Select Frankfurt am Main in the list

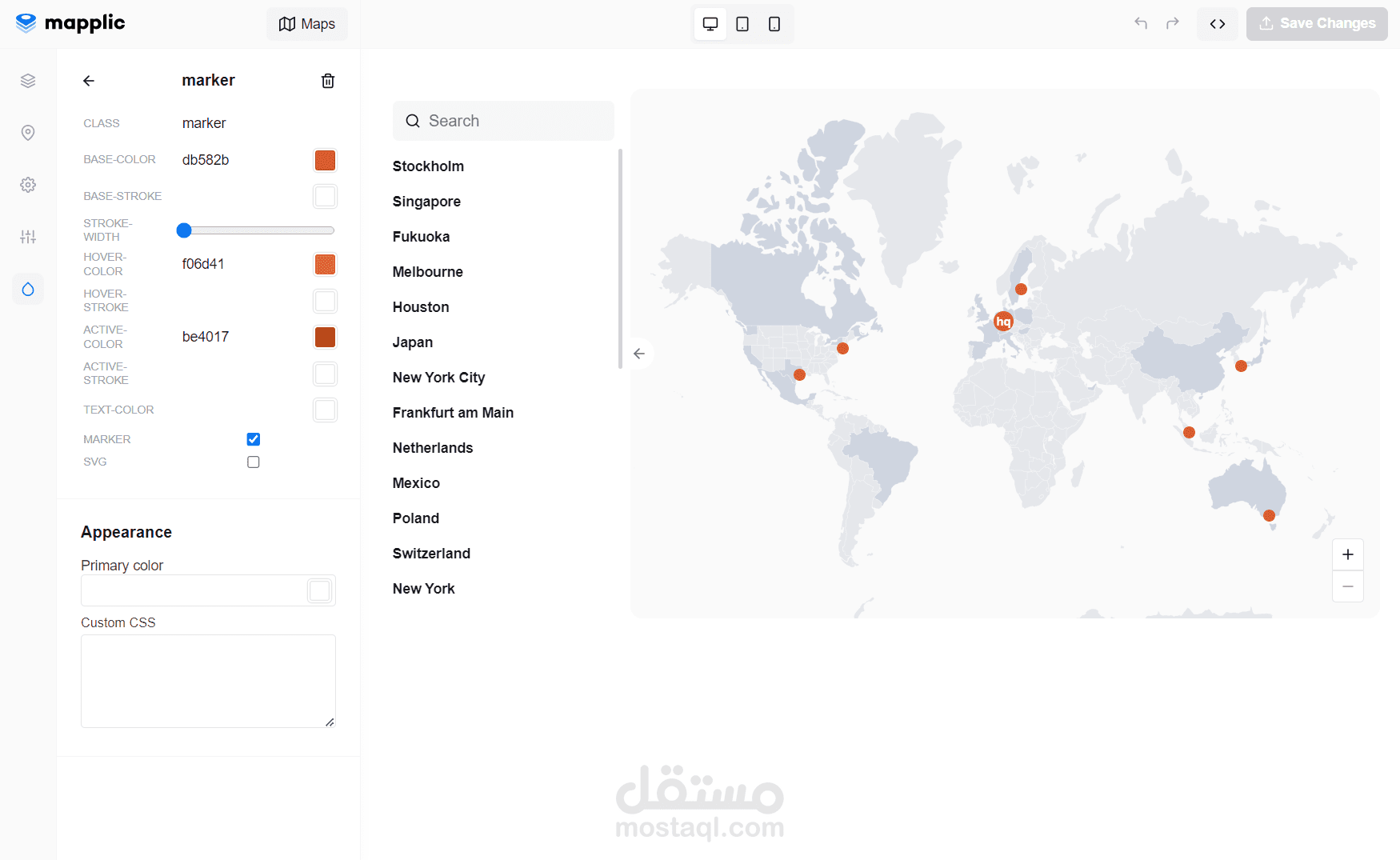(453, 413)
